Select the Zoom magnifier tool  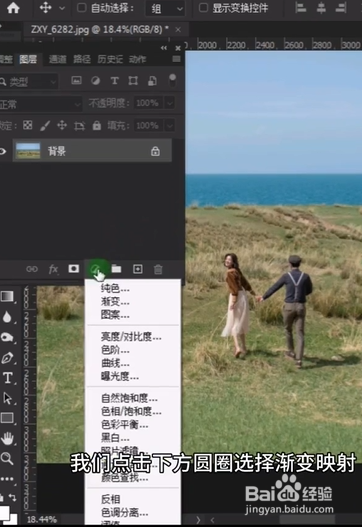point(7,458)
